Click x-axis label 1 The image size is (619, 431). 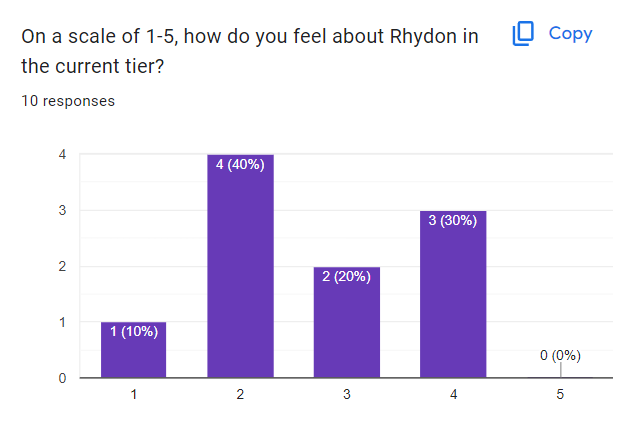(133, 395)
